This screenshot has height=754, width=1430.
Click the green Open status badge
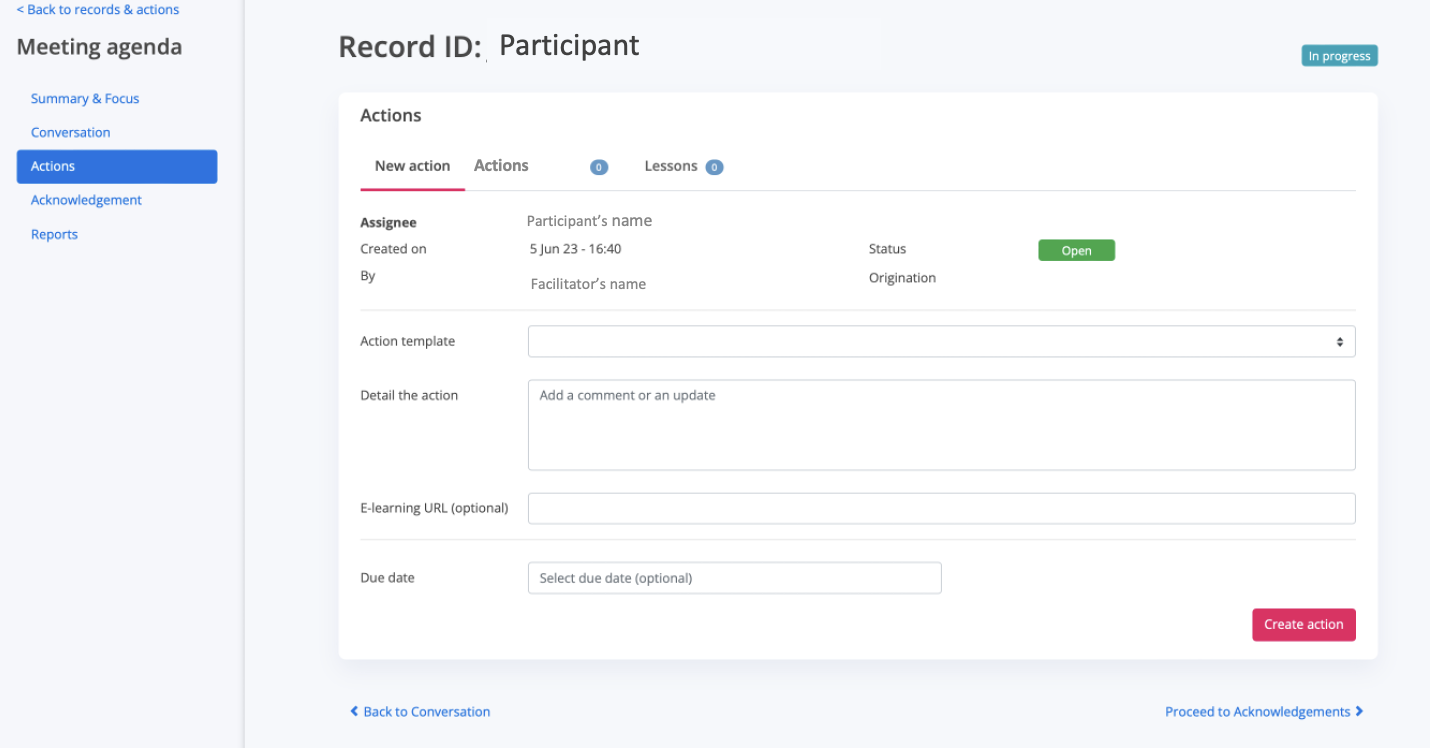point(1076,251)
